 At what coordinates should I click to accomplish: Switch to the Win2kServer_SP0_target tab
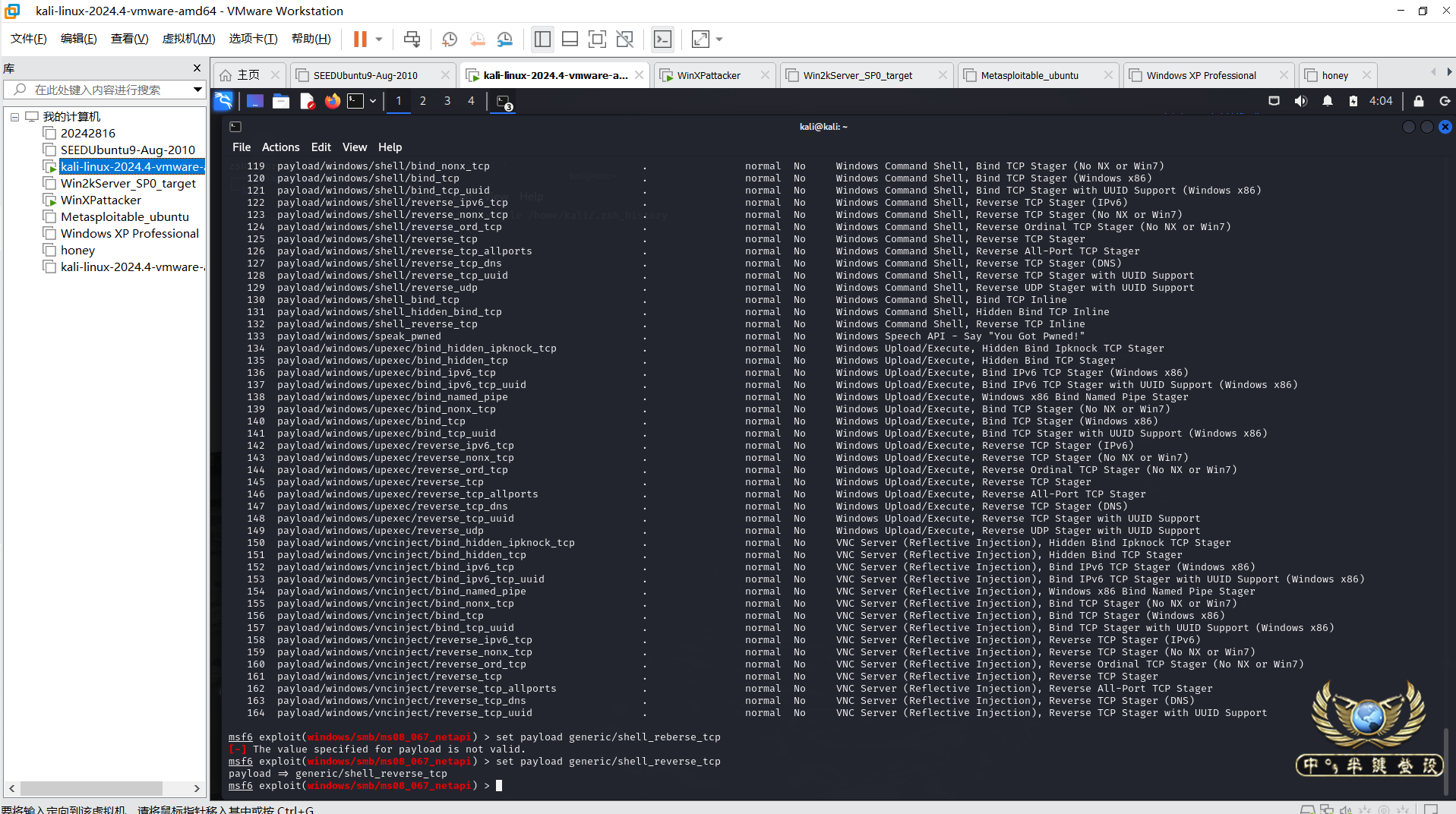[857, 75]
